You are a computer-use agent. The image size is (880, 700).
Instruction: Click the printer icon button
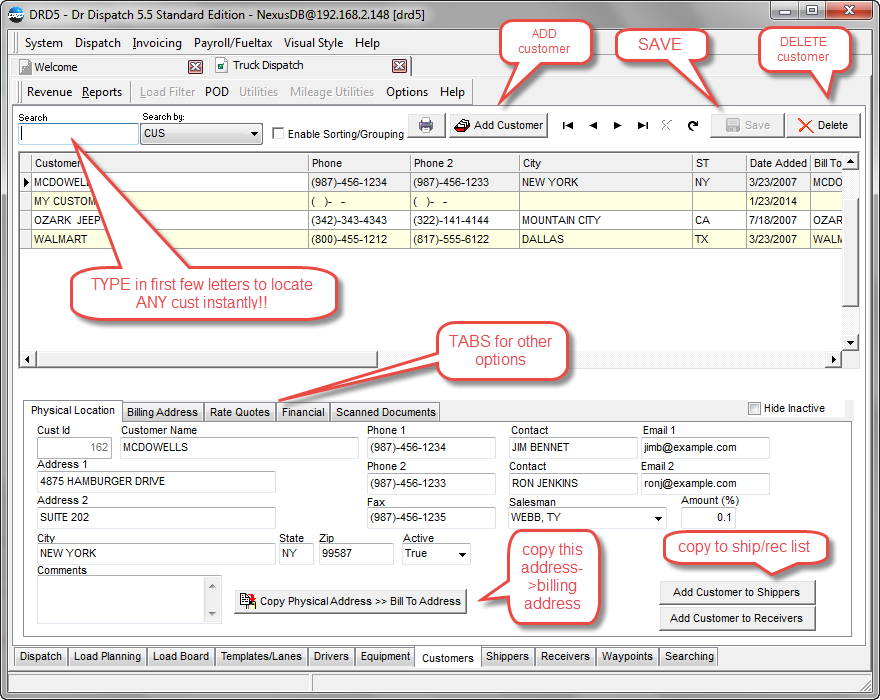[x=426, y=125]
